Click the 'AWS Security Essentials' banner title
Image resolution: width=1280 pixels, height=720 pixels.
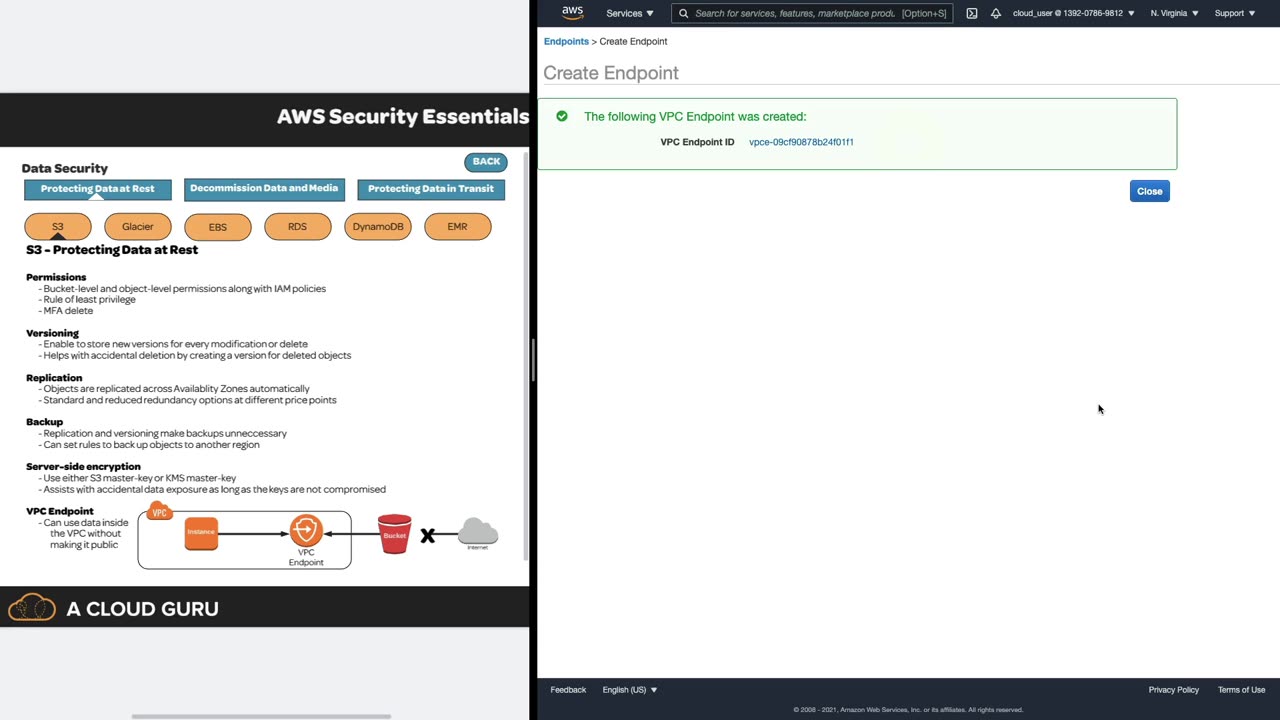tap(402, 117)
